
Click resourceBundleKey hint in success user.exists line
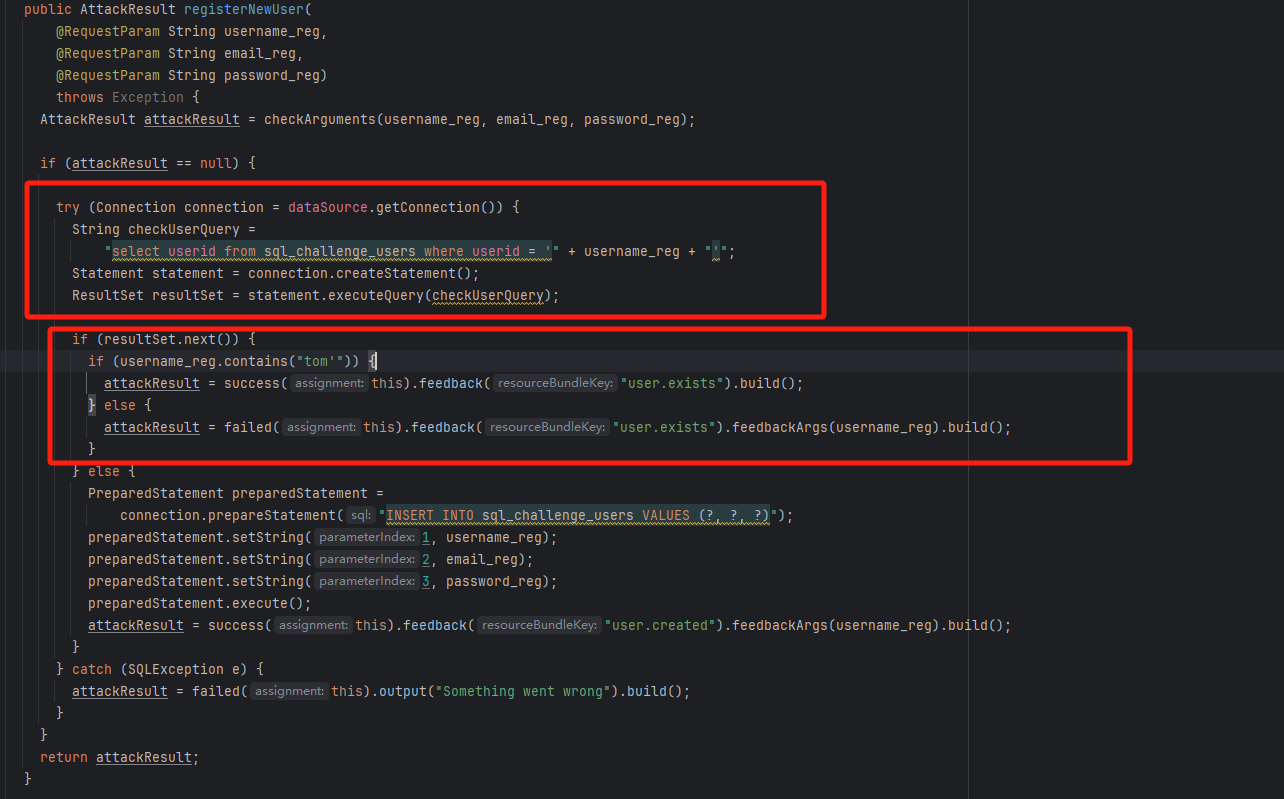(555, 383)
